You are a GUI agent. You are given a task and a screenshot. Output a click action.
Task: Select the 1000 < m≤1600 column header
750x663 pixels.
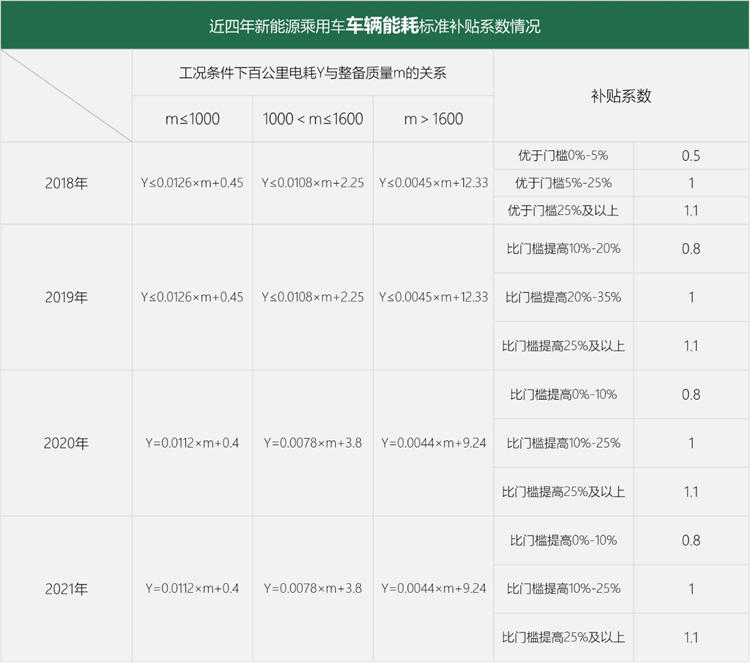313,119
